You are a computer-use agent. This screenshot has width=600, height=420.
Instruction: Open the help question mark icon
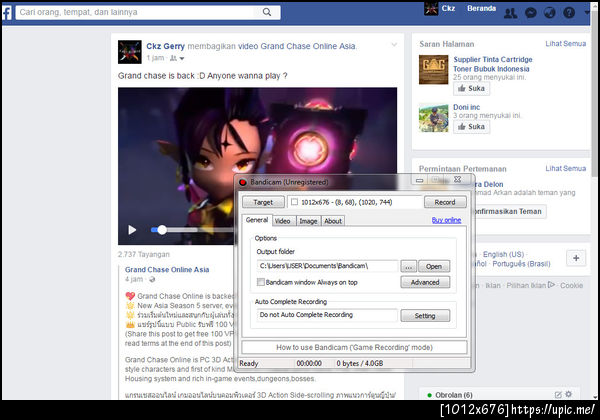coord(569,13)
